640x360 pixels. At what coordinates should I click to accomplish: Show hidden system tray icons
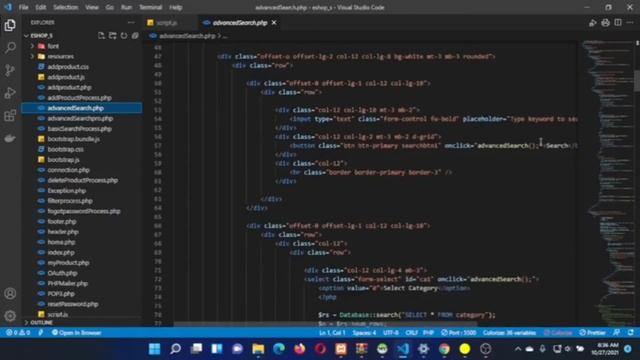point(518,349)
